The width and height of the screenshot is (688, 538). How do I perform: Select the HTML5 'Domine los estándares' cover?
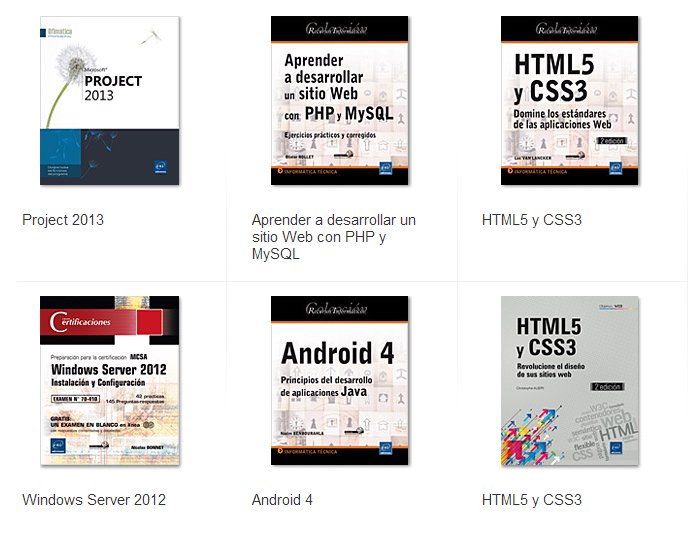coord(569,100)
